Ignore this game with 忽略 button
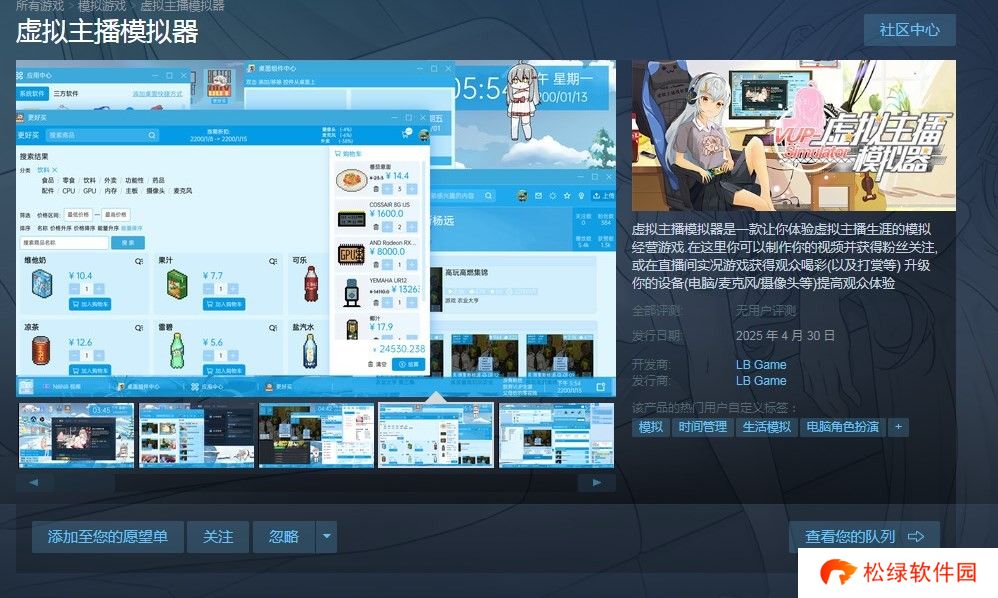The image size is (998, 598). point(284,537)
